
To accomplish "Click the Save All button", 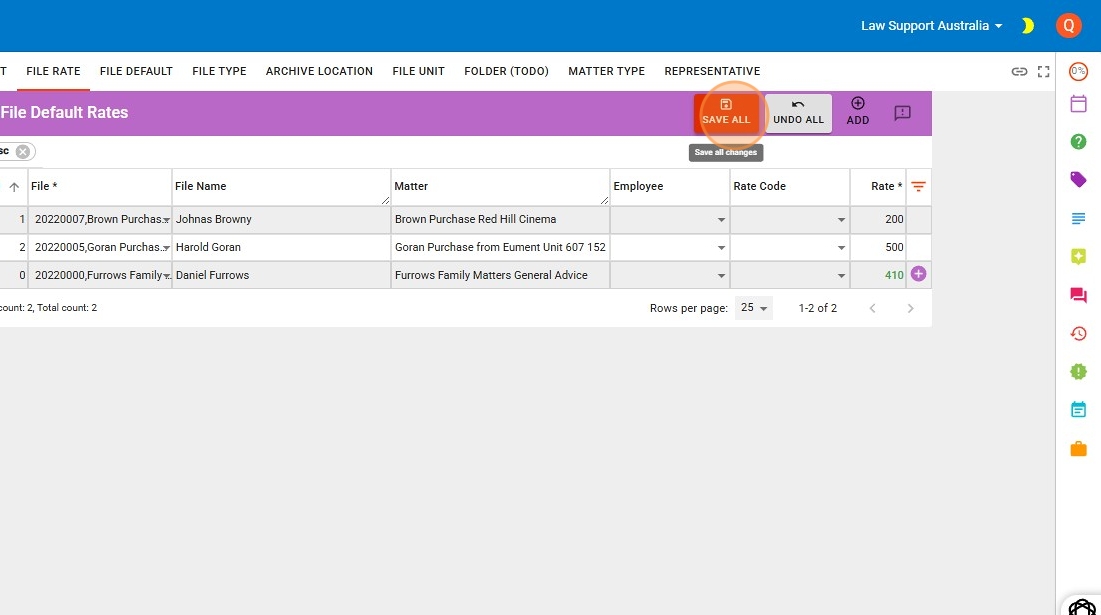I will pyautogui.click(x=726, y=112).
